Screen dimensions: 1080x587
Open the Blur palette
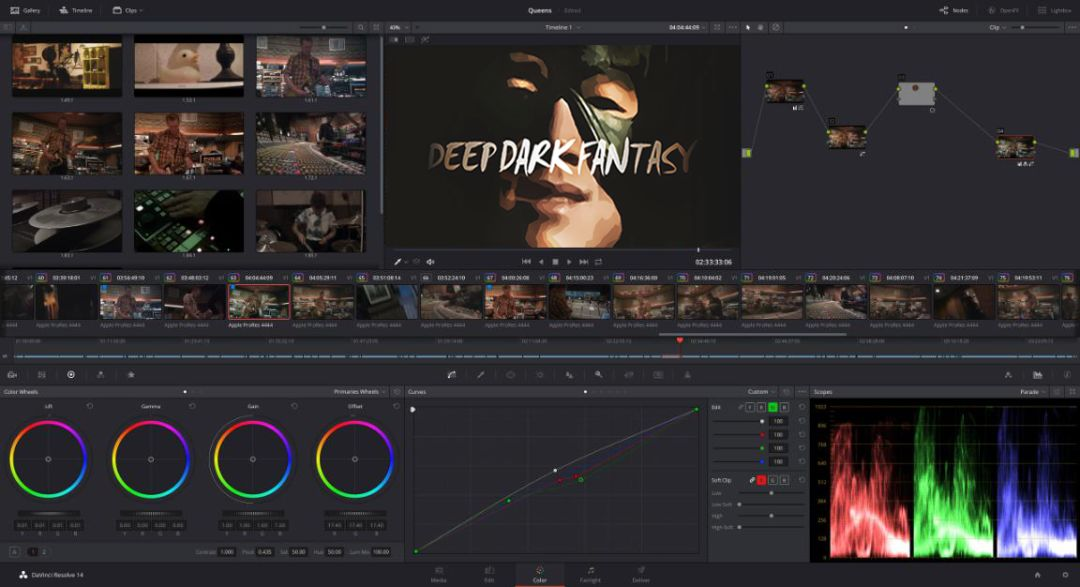[569, 375]
